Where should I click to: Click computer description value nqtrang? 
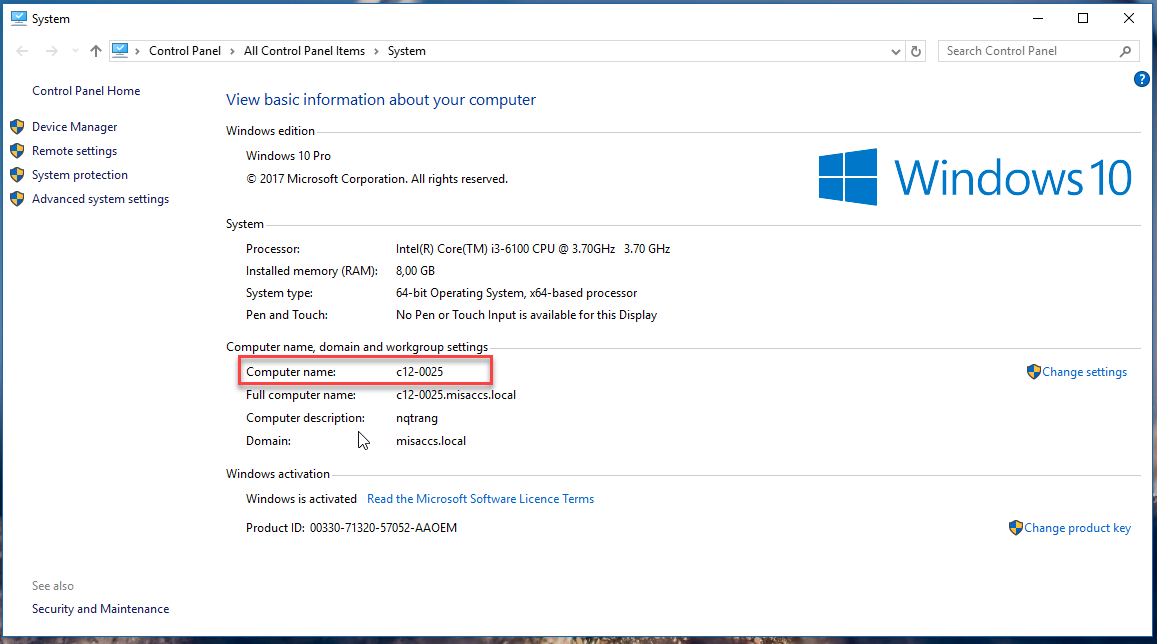point(417,418)
